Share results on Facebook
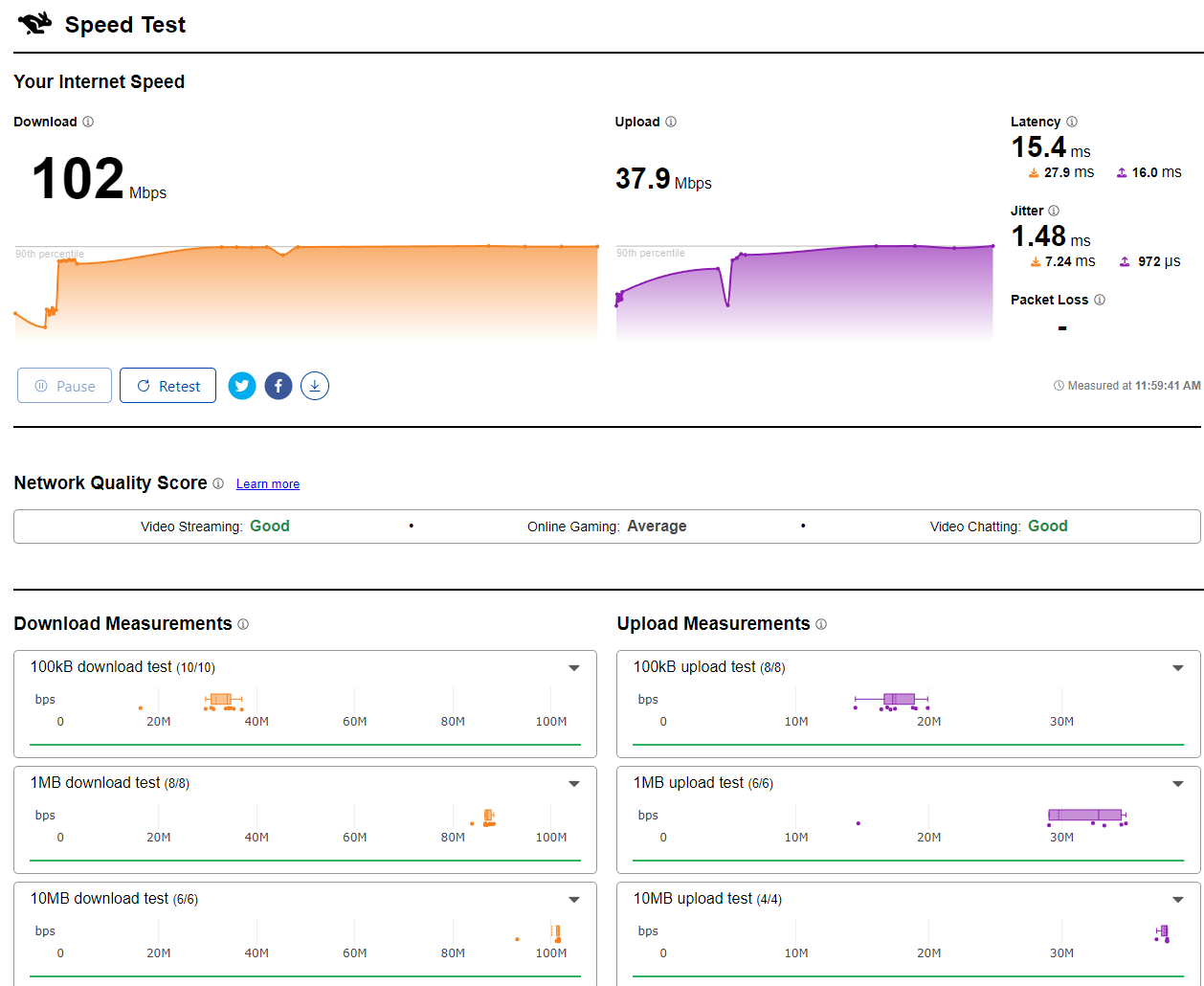 click(x=279, y=386)
